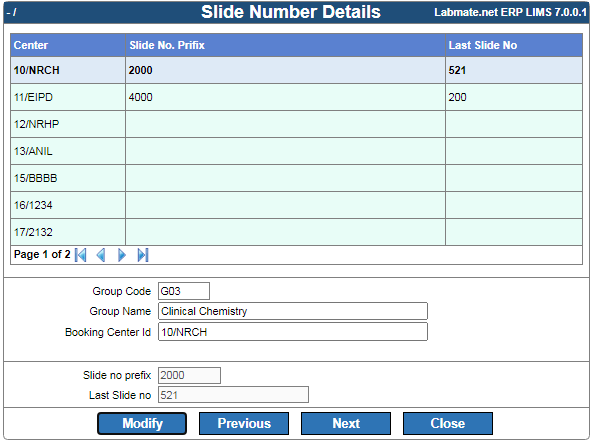Select the 17/2132 center row
The width and height of the screenshot is (592, 441).
click(296, 232)
